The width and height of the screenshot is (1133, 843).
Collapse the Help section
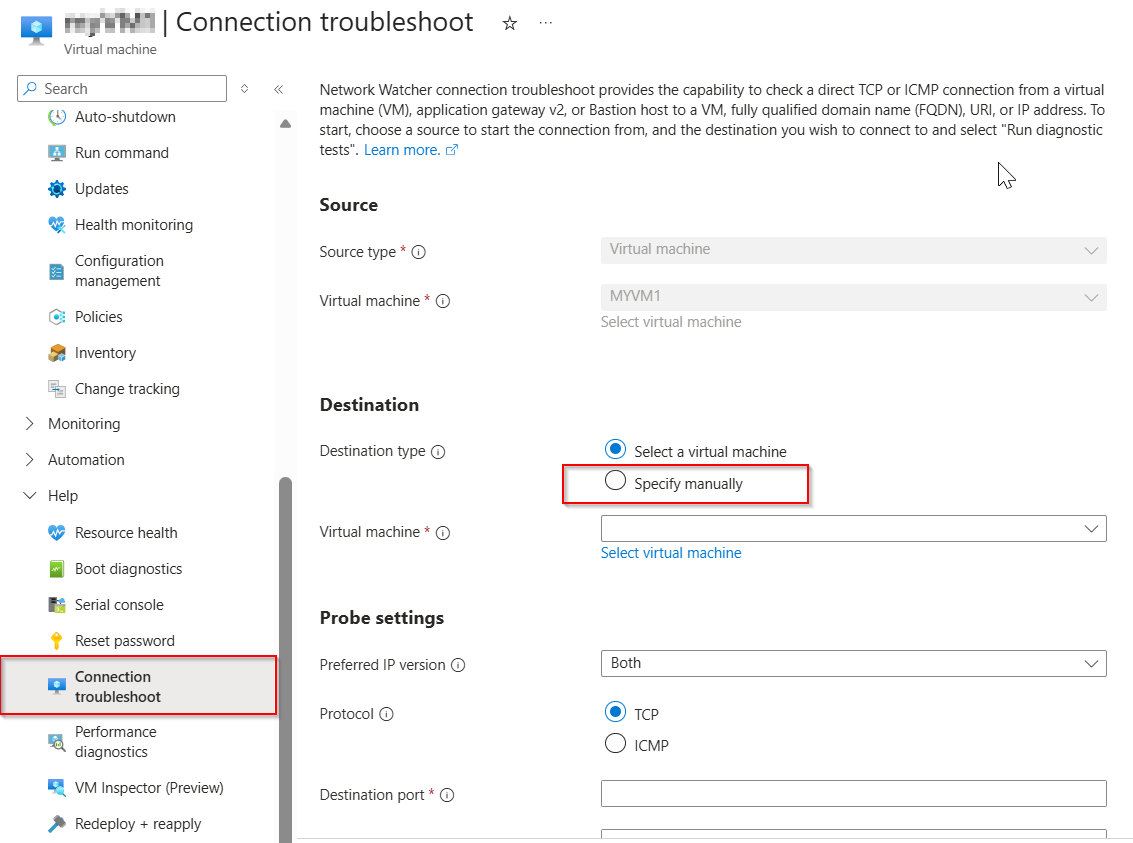(30, 496)
